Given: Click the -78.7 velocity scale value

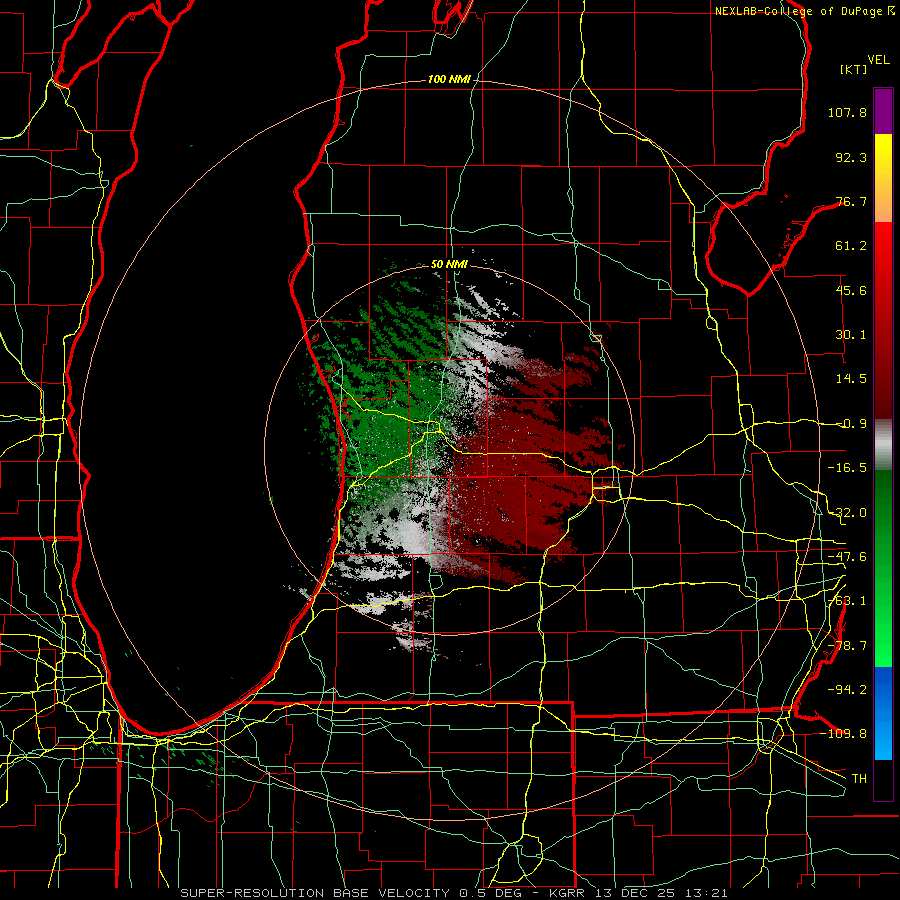Looking at the screenshot, I should 847,646.
